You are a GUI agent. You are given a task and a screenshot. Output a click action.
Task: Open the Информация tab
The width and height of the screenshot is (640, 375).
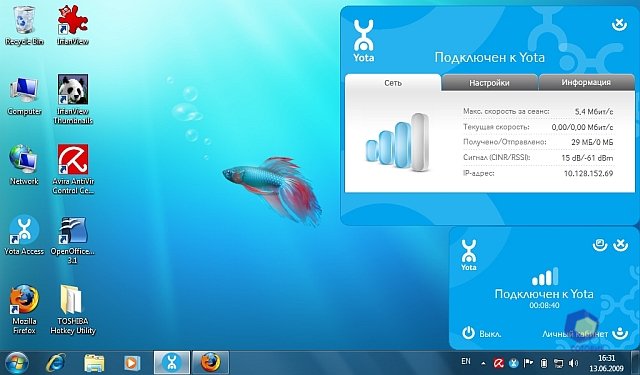tap(586, 82)
